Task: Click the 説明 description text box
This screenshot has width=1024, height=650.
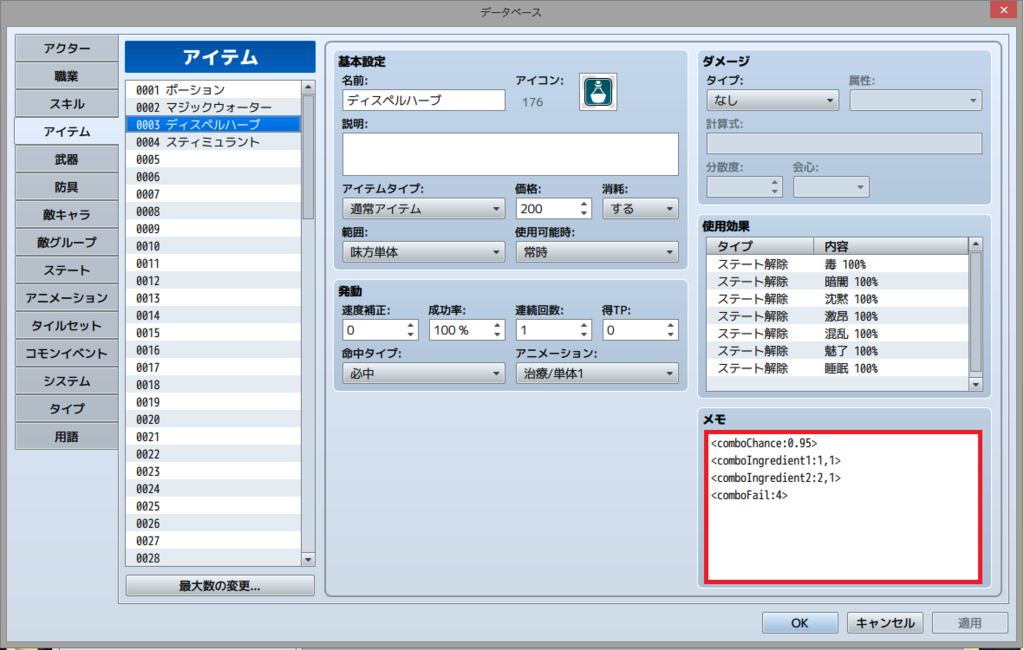Action: [510, 154]
